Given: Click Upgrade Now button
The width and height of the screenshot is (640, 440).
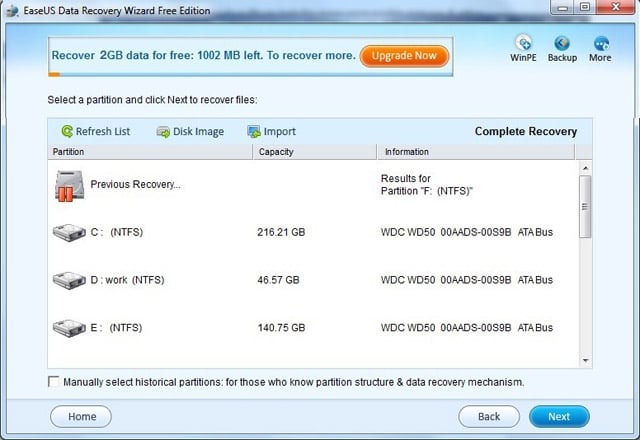Looking at the screenshot, I should point(404,56).
